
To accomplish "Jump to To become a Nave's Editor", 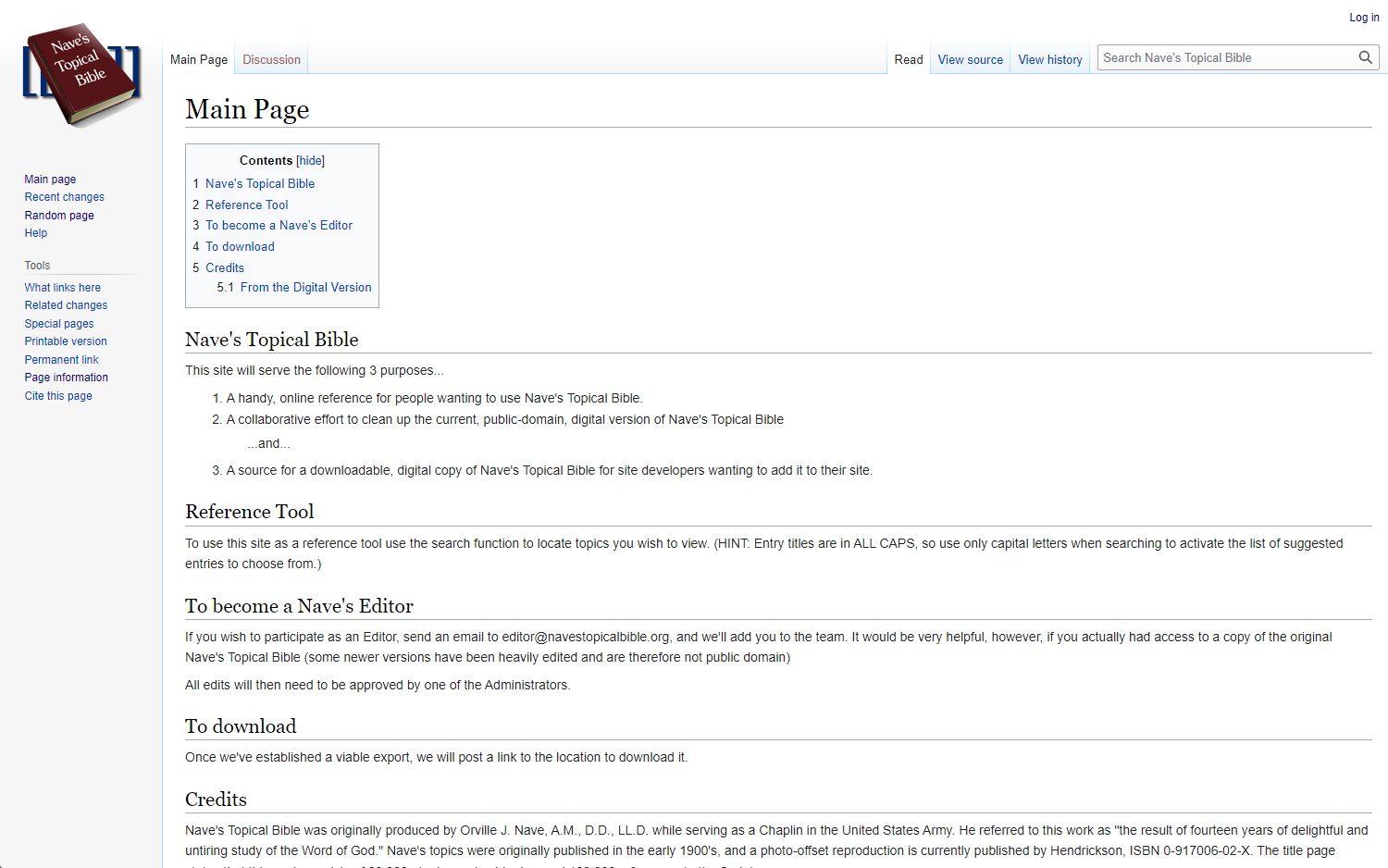I will click(x=279, y=225).
